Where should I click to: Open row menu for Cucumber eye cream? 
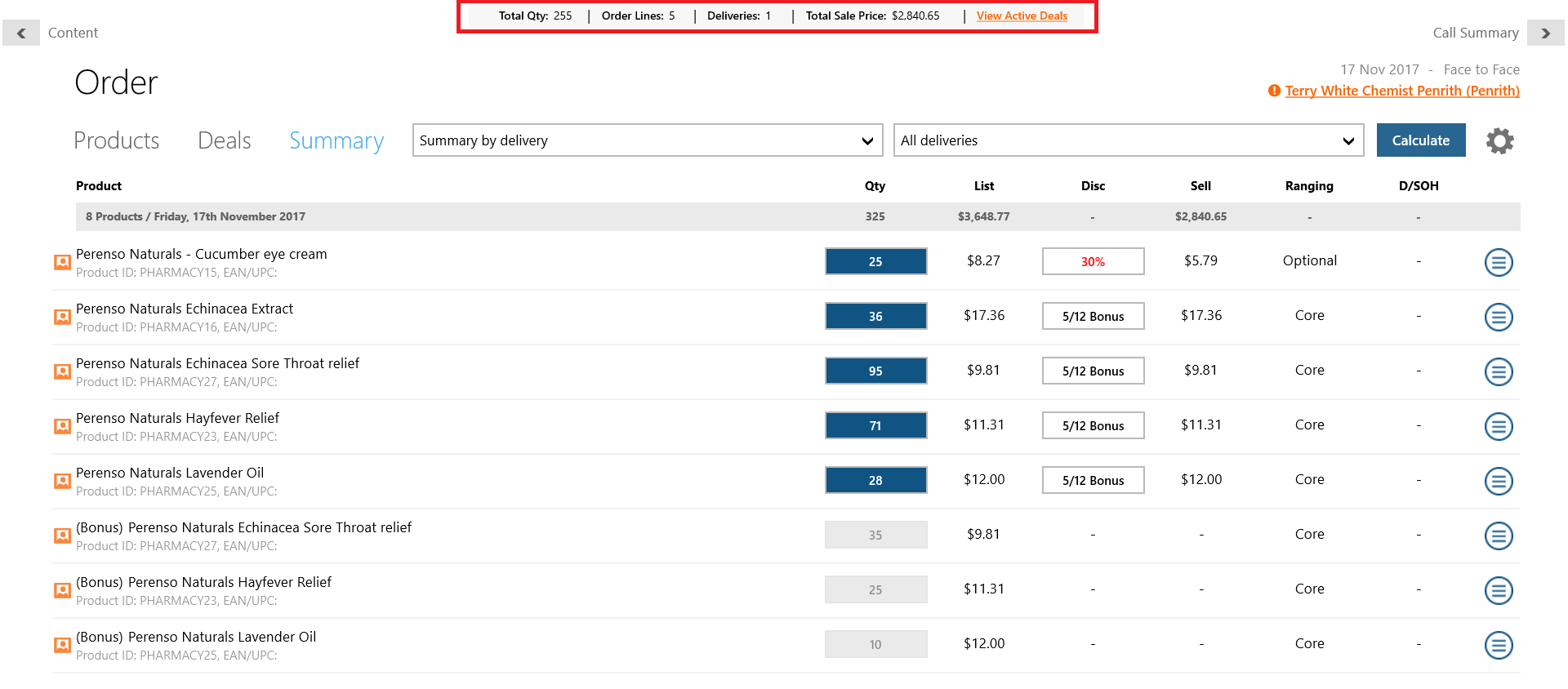[1499, 262]
